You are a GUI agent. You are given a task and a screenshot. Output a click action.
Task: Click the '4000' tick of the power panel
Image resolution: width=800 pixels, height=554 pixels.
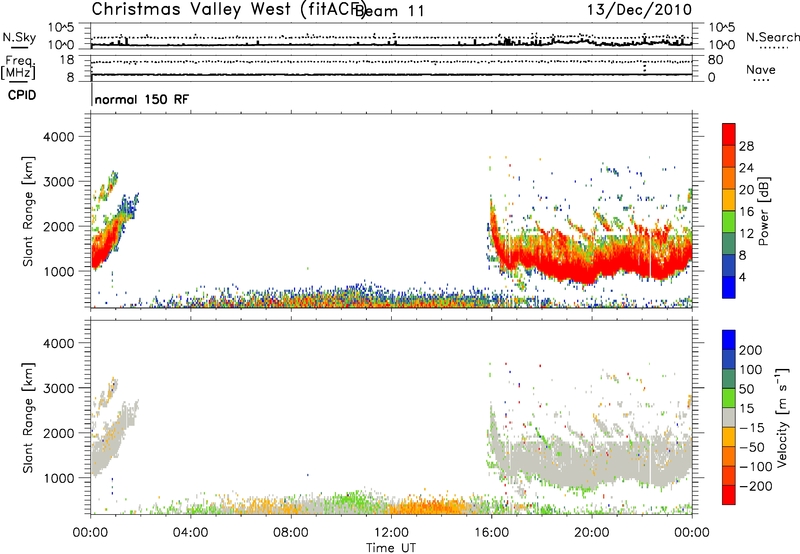point(59,137)
